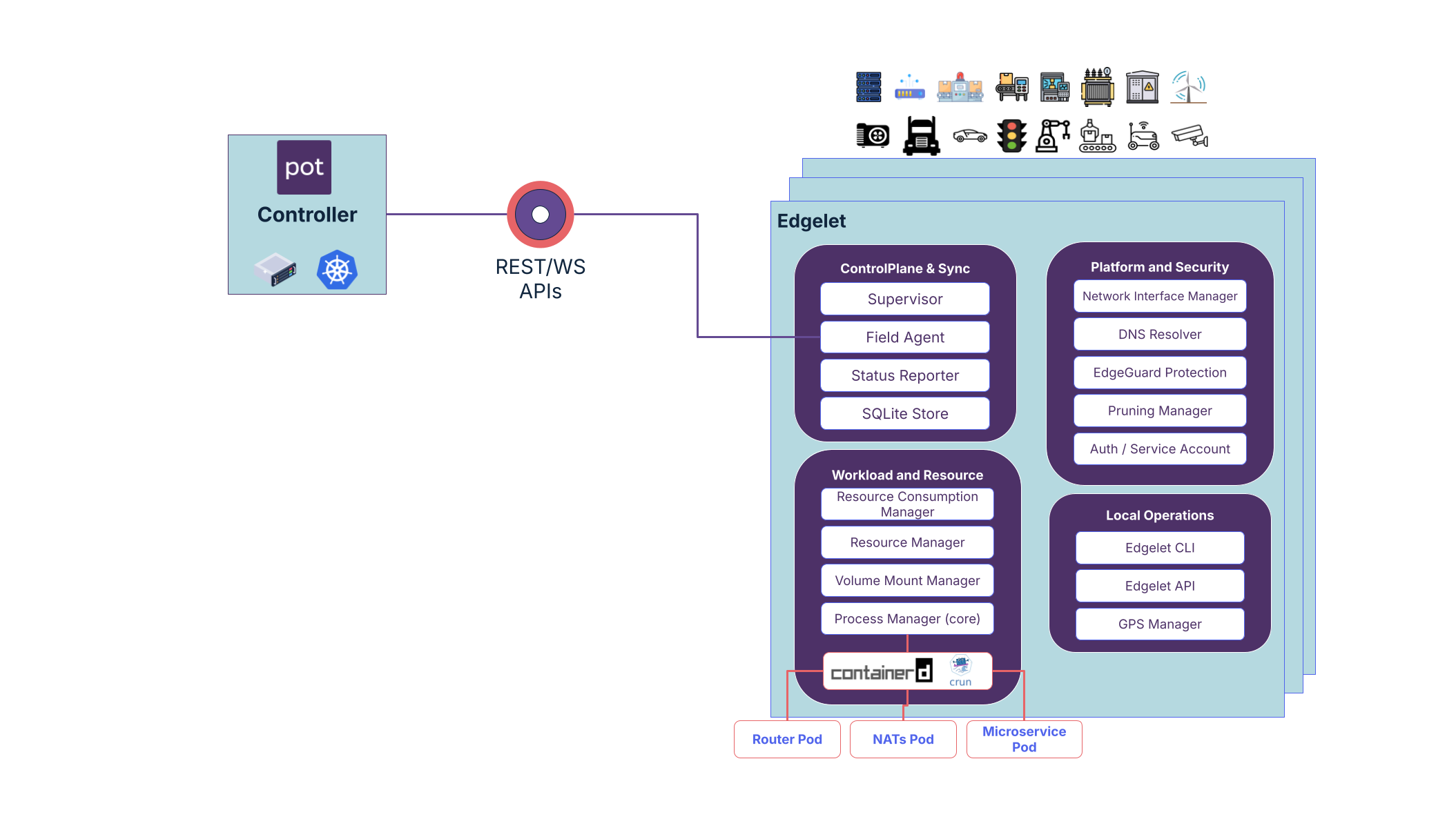Select Network Interface Manager
This screenshot has height=819, width=1456.
[x=1160, y=296]
